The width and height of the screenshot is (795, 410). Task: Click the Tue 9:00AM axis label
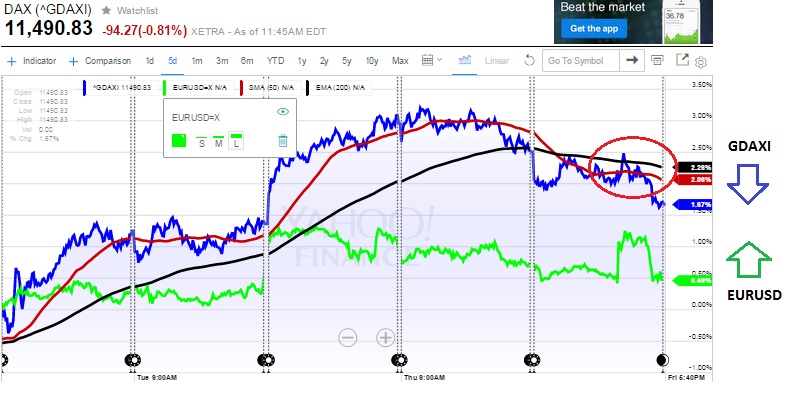coord(157,378)
